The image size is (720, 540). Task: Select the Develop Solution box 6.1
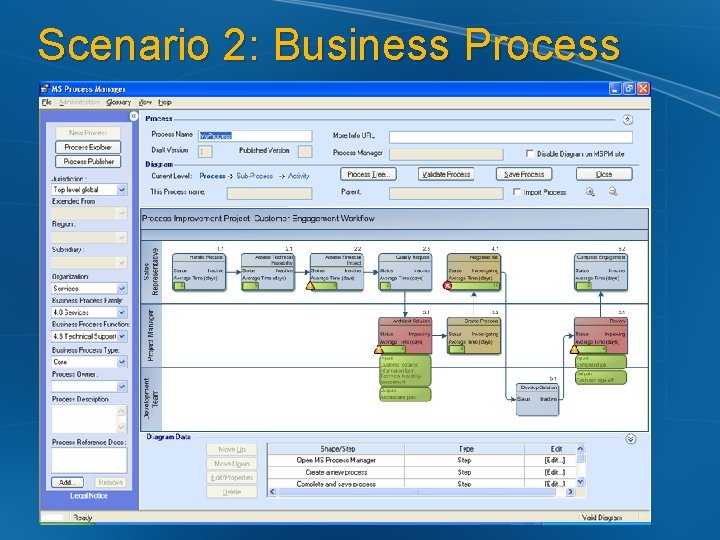537,399
